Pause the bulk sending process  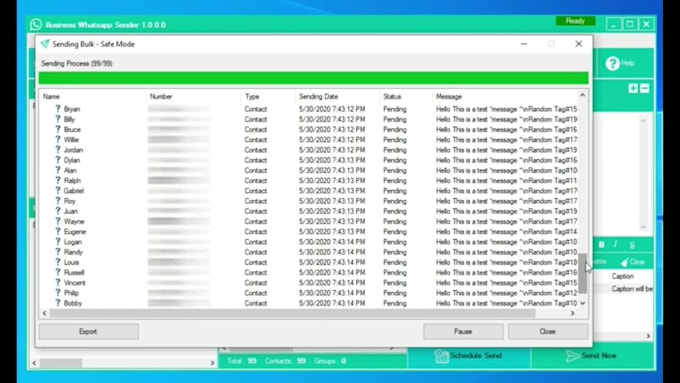(x=463, y=331)
